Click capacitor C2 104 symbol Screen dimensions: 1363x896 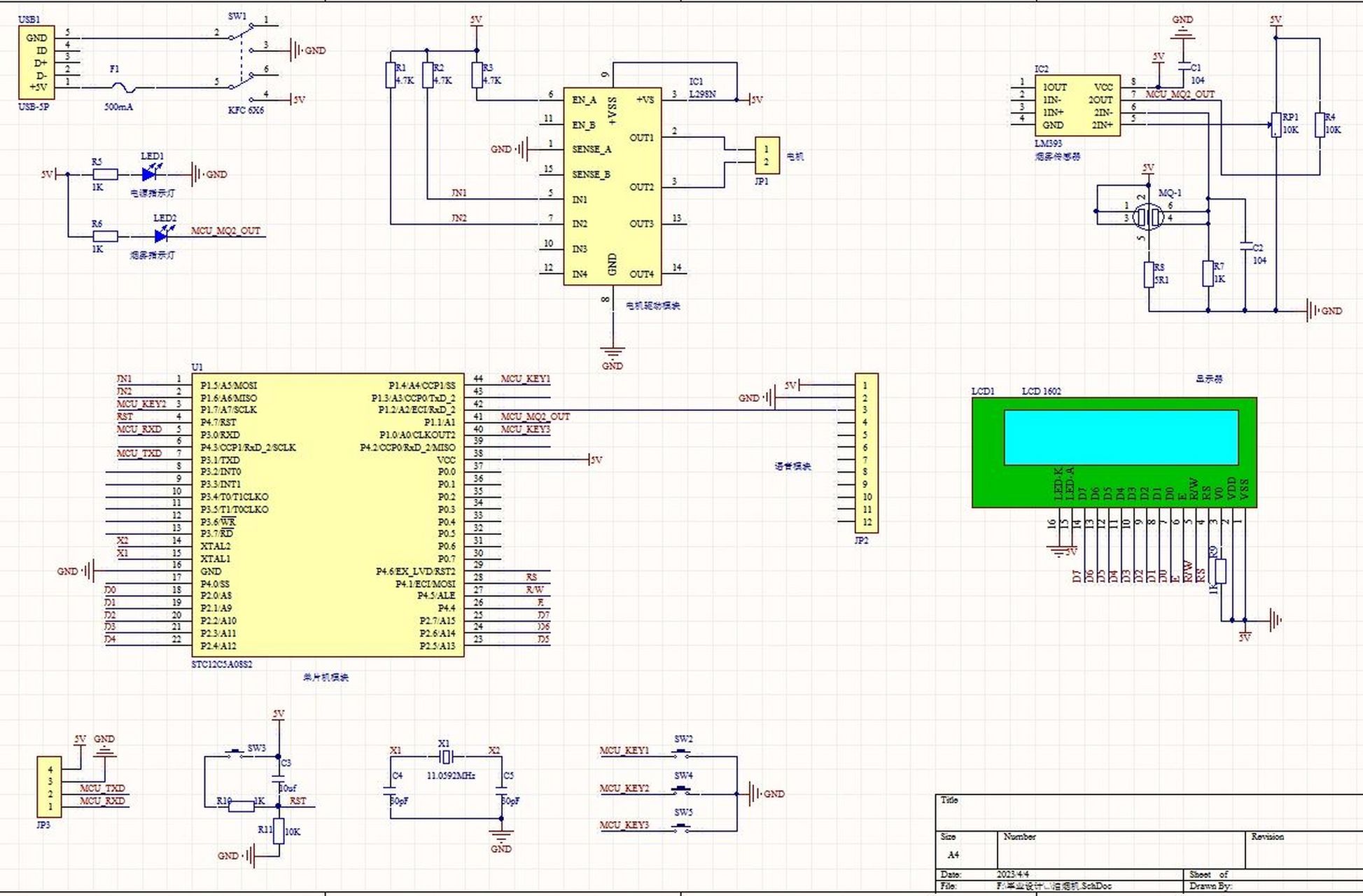coord(1245,246)
